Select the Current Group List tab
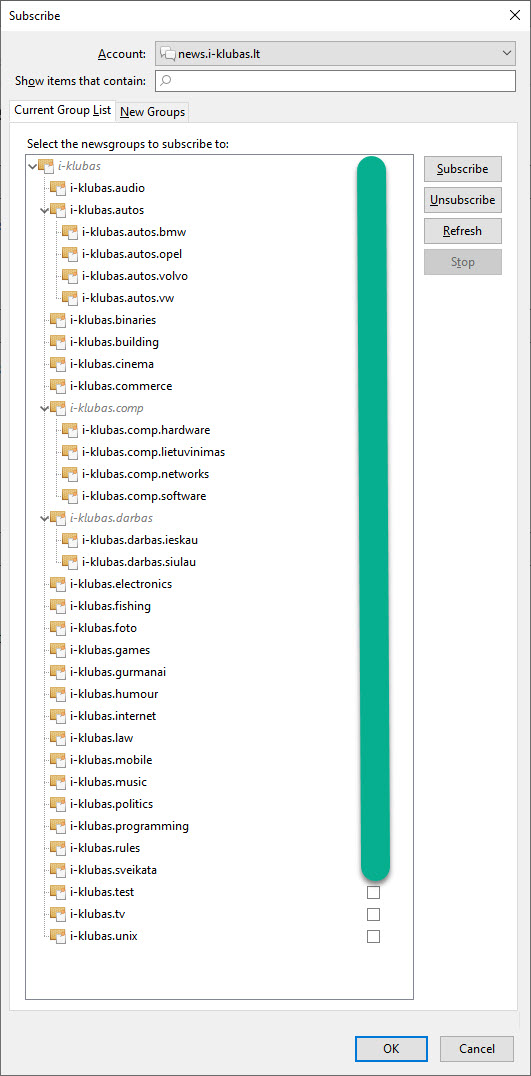The height and width of the screenshot is (1076, 531). (x=62, y=110)
